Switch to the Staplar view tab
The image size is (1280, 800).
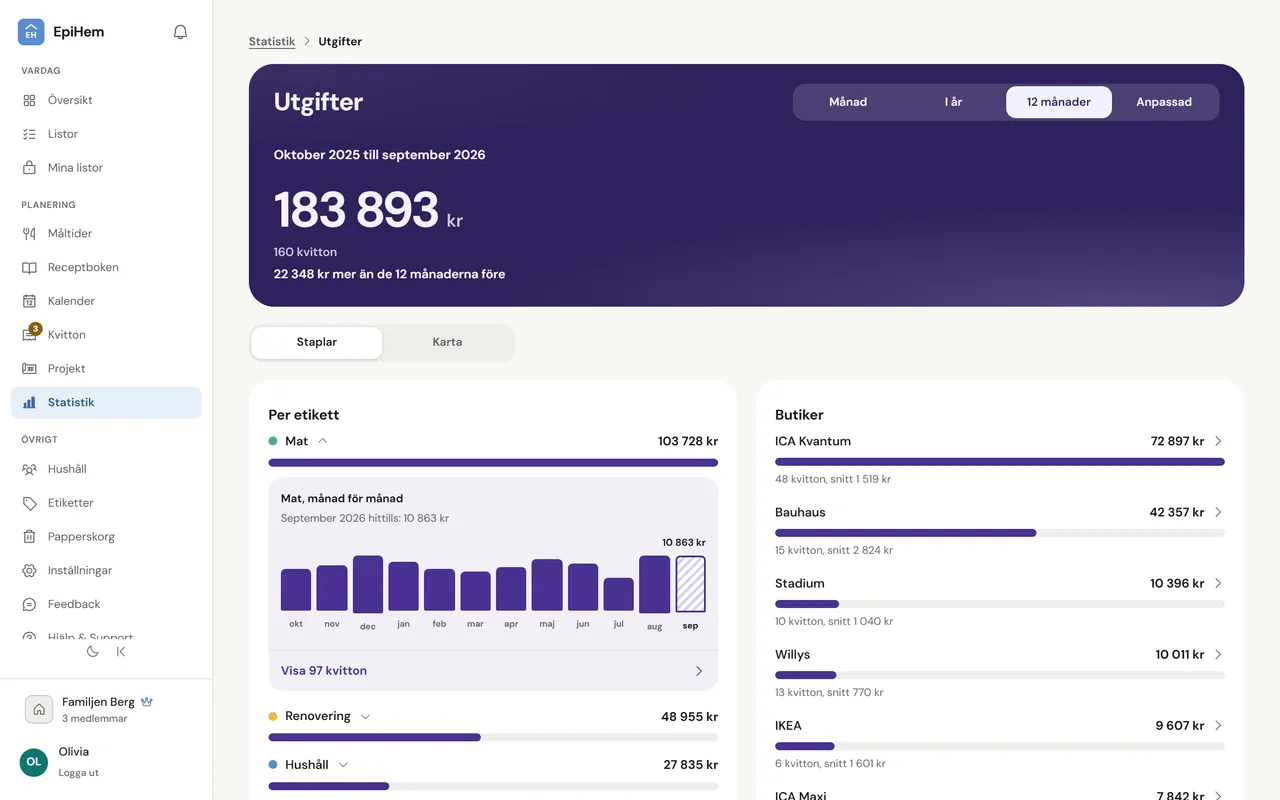click(x=317, y=342)
